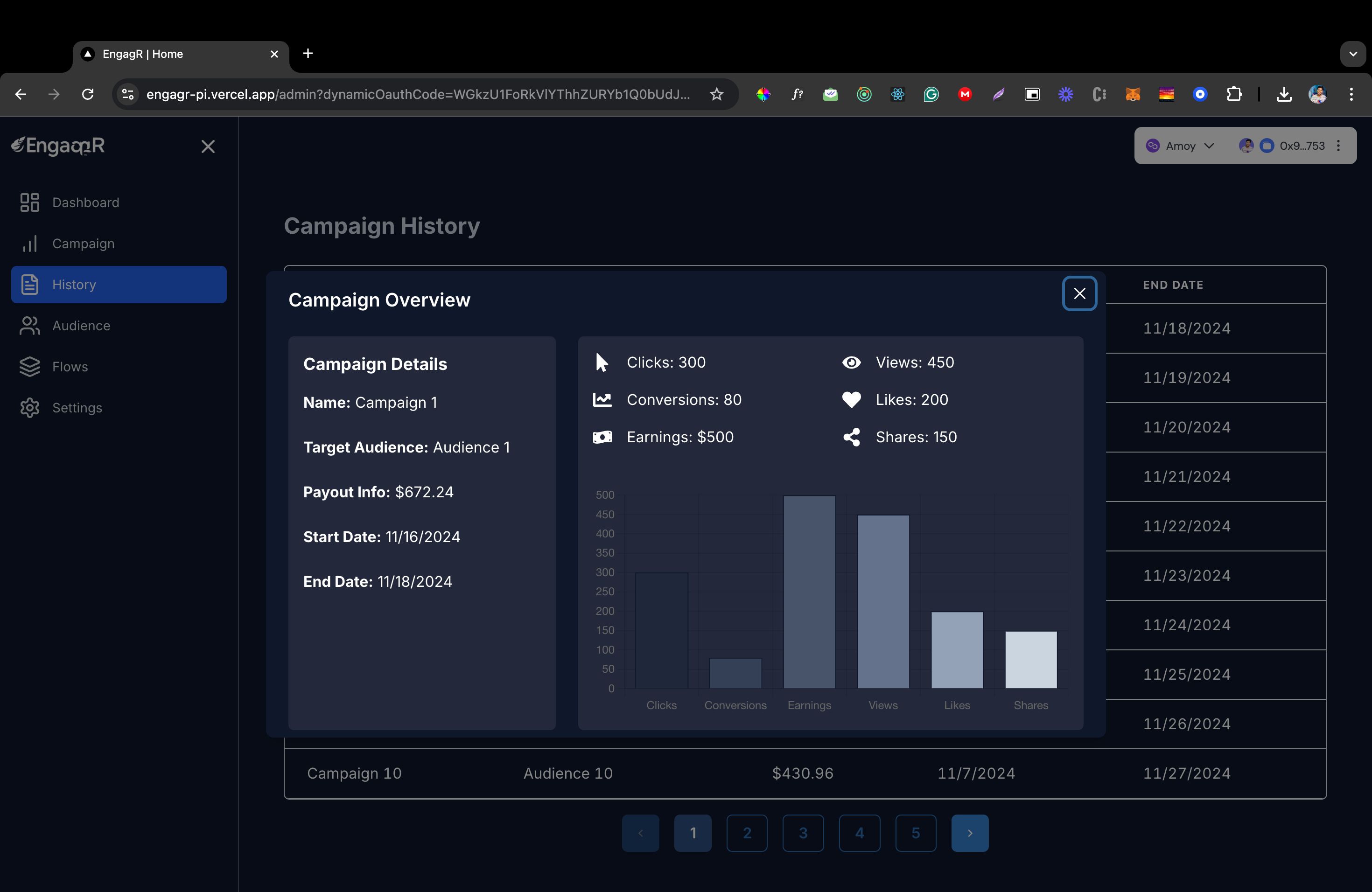Screen dimensions: 1372x892
Task: Click end date 11/27/2024 cell
Action: pos(1186,774)
